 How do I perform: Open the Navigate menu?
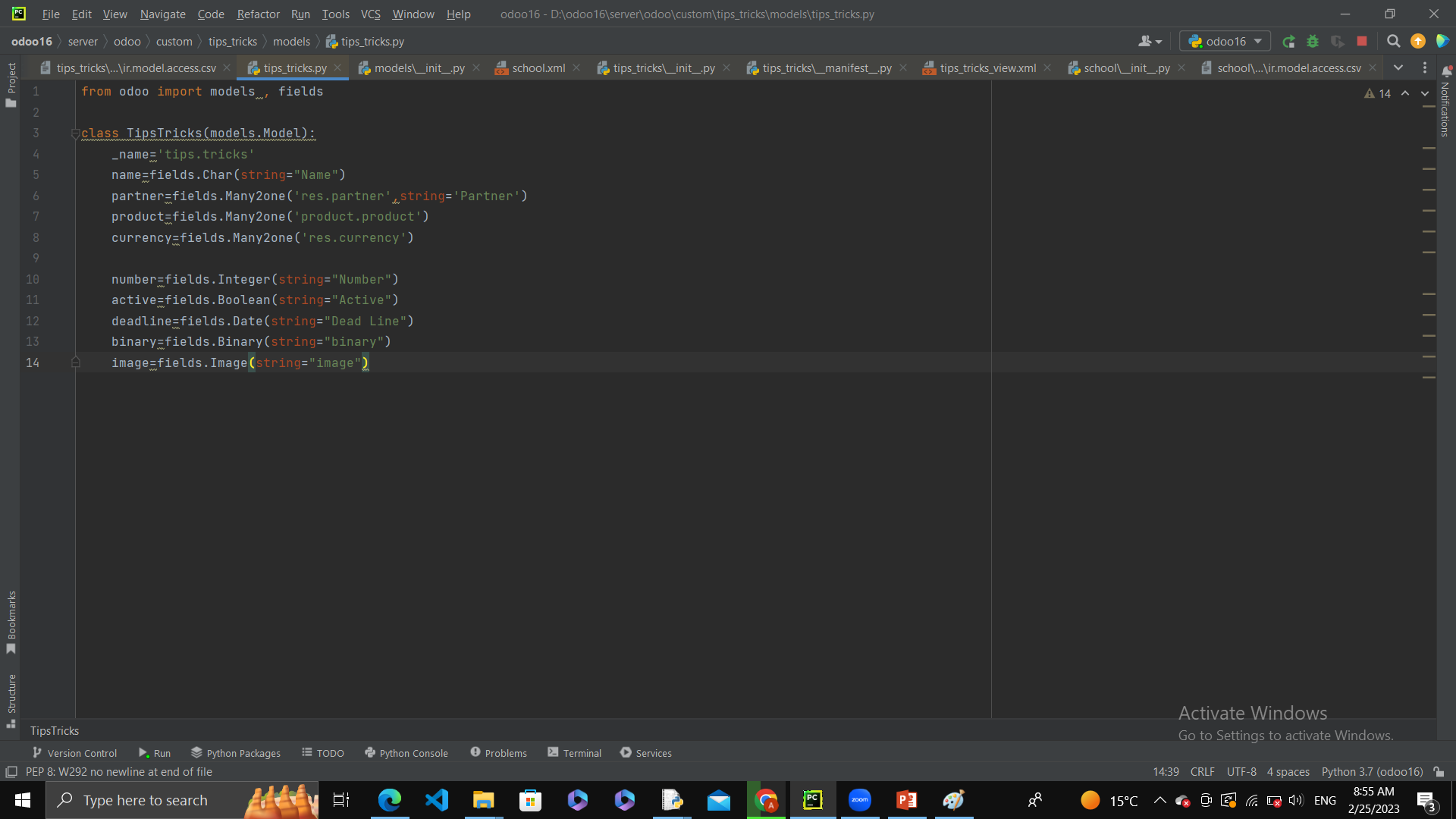pyautogui.click(x=162, y=14)
